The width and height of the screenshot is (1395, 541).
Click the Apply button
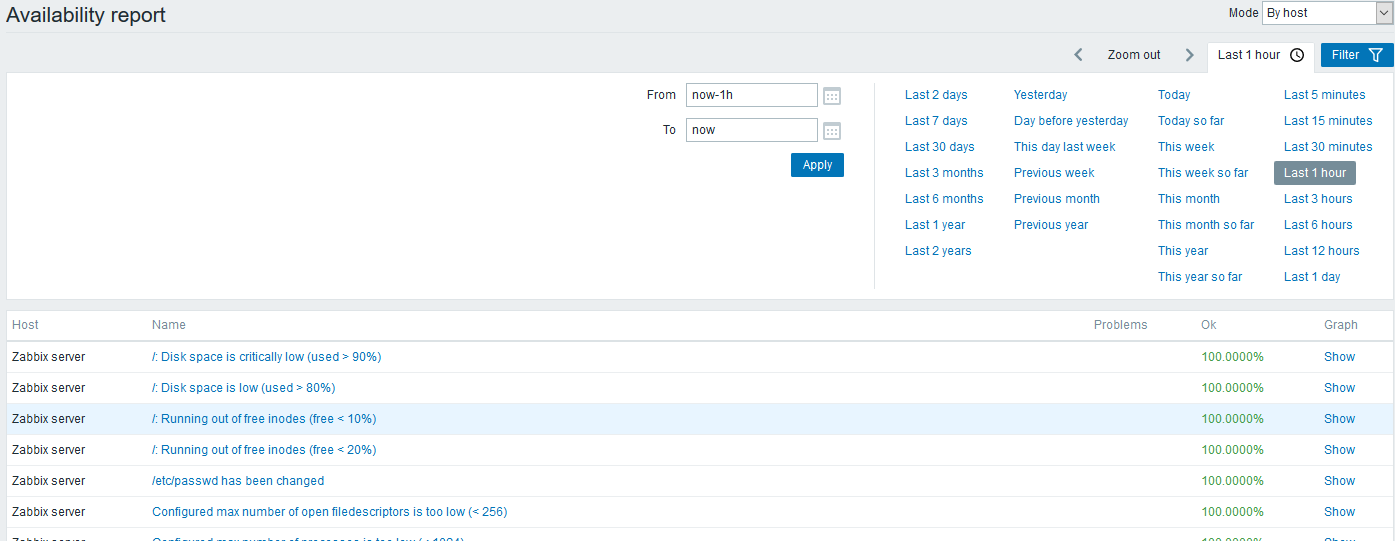point(817,165)
